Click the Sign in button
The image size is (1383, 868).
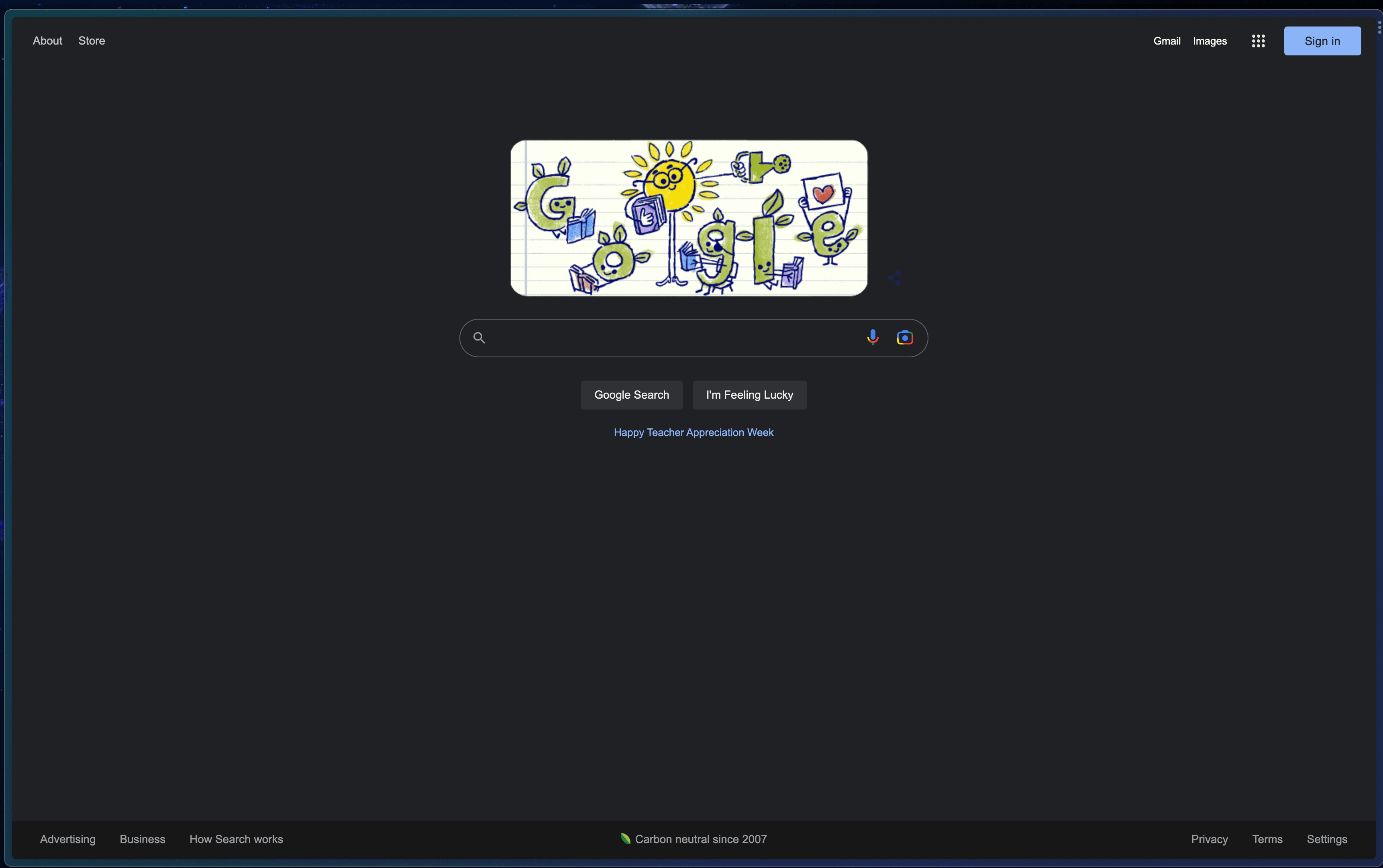(1322, 41)
